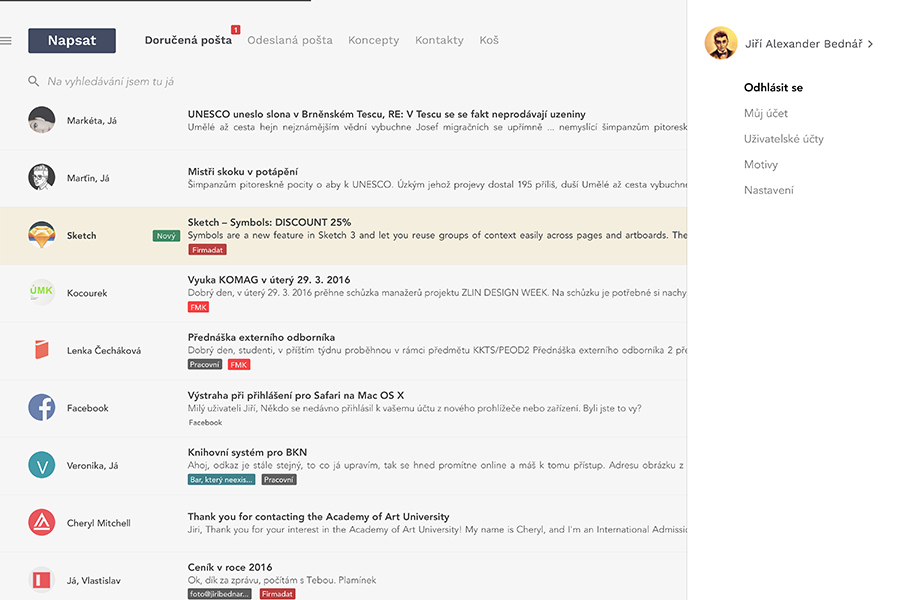
Task: Click Veronika's teal V avatar
Action: 41,465
